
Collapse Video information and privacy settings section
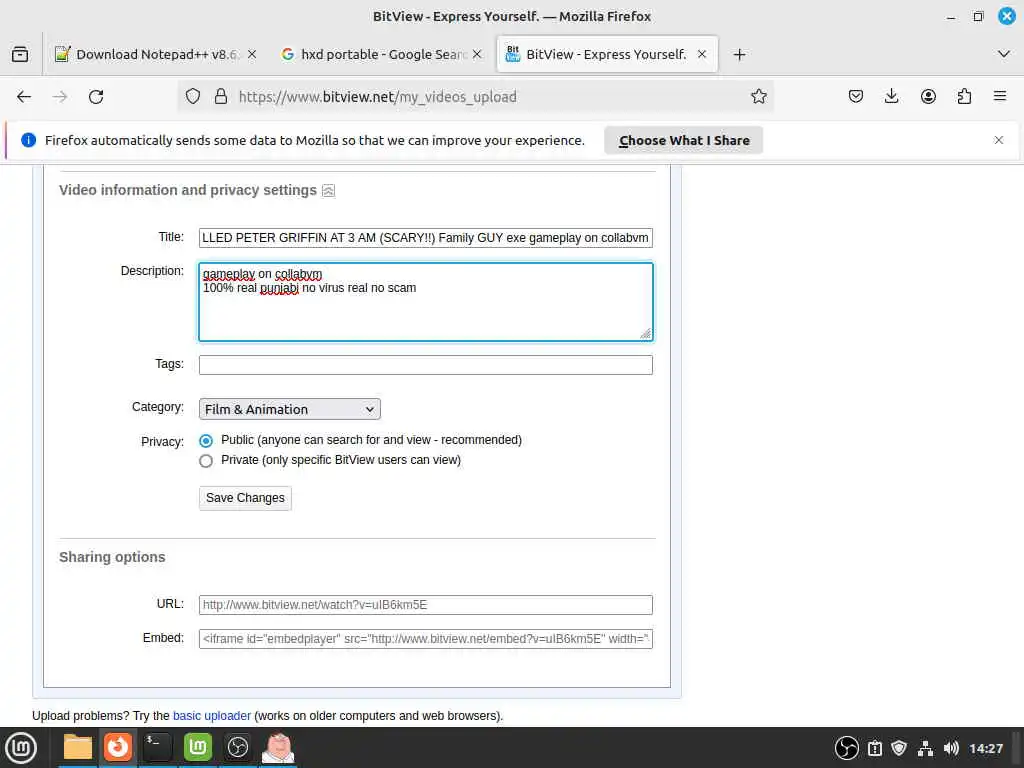(x=328, y=191)
